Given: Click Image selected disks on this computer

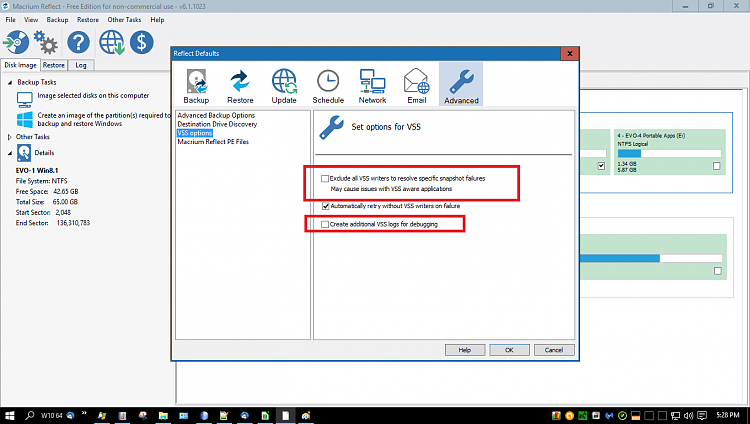Looking at the screenshot, I should click(93, 96).
